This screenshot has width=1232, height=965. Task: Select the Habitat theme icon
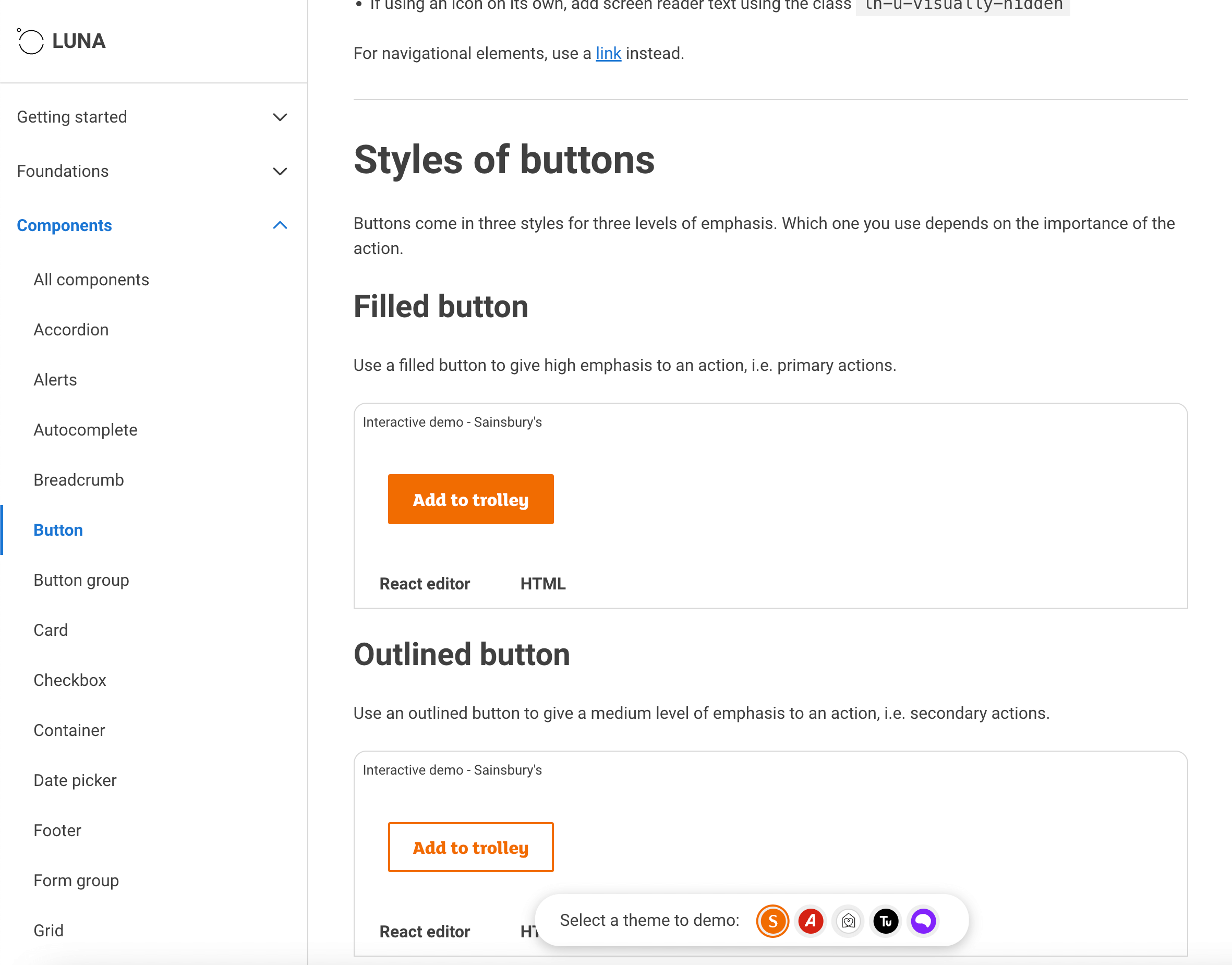(x=848, y=921)
